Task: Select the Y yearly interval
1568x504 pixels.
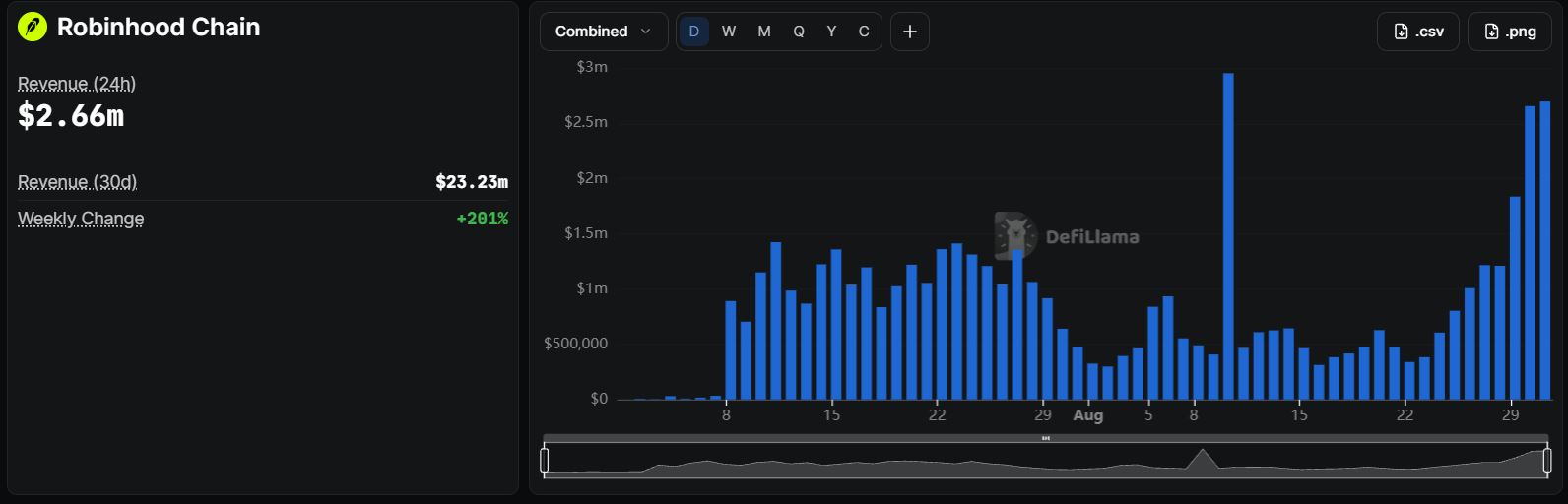Action: click(x=832, y=31)
